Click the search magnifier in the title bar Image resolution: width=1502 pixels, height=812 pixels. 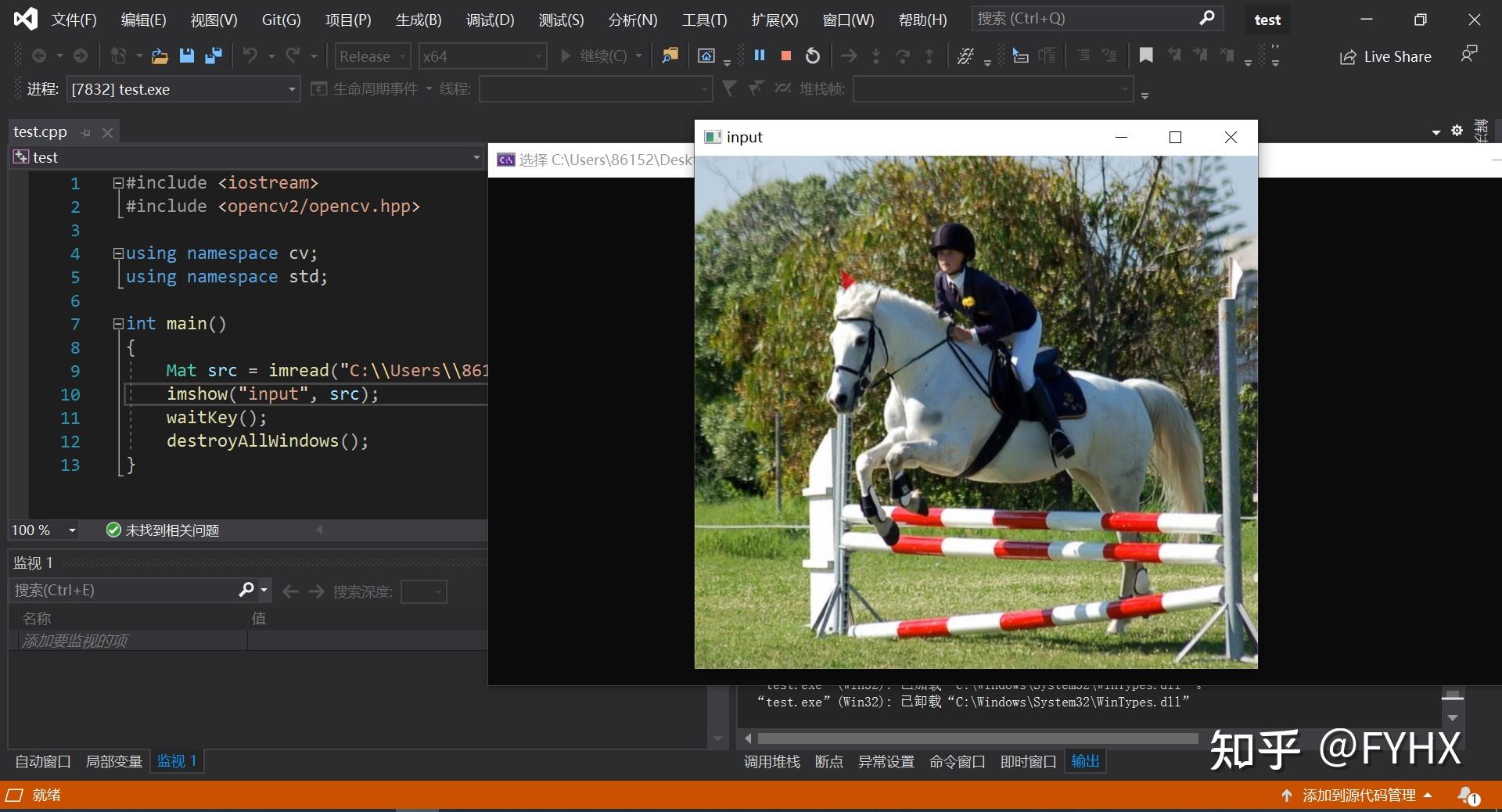coord(1207,18)
